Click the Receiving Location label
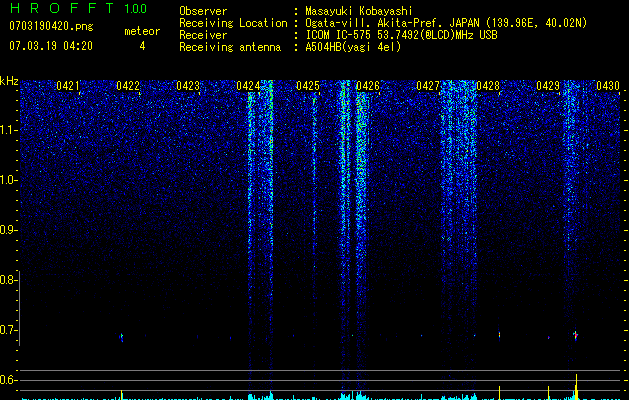The width and height of the screenshot is (629, 400). coord(233,23)
